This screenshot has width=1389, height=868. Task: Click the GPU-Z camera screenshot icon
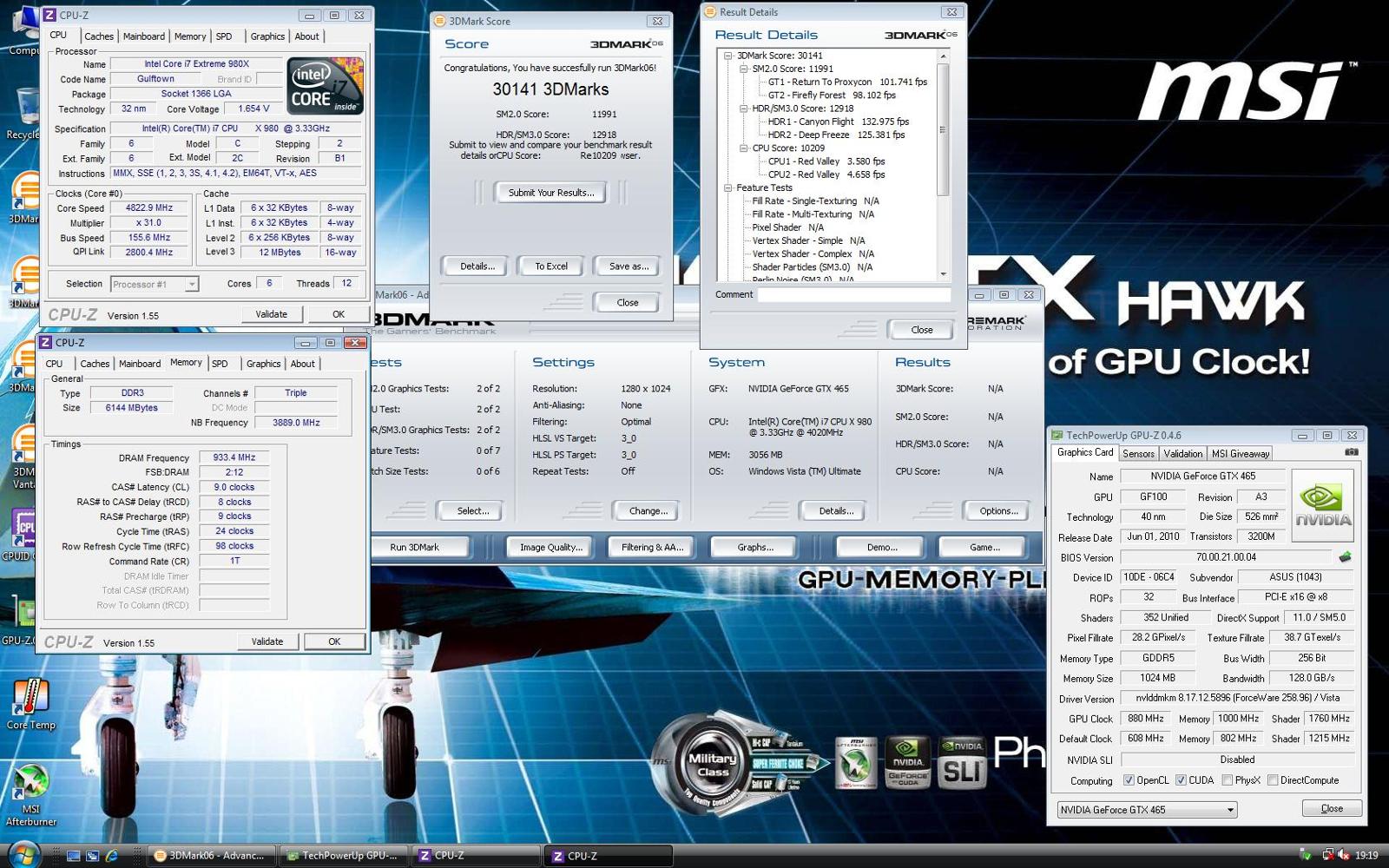(x=1352, y=452)
